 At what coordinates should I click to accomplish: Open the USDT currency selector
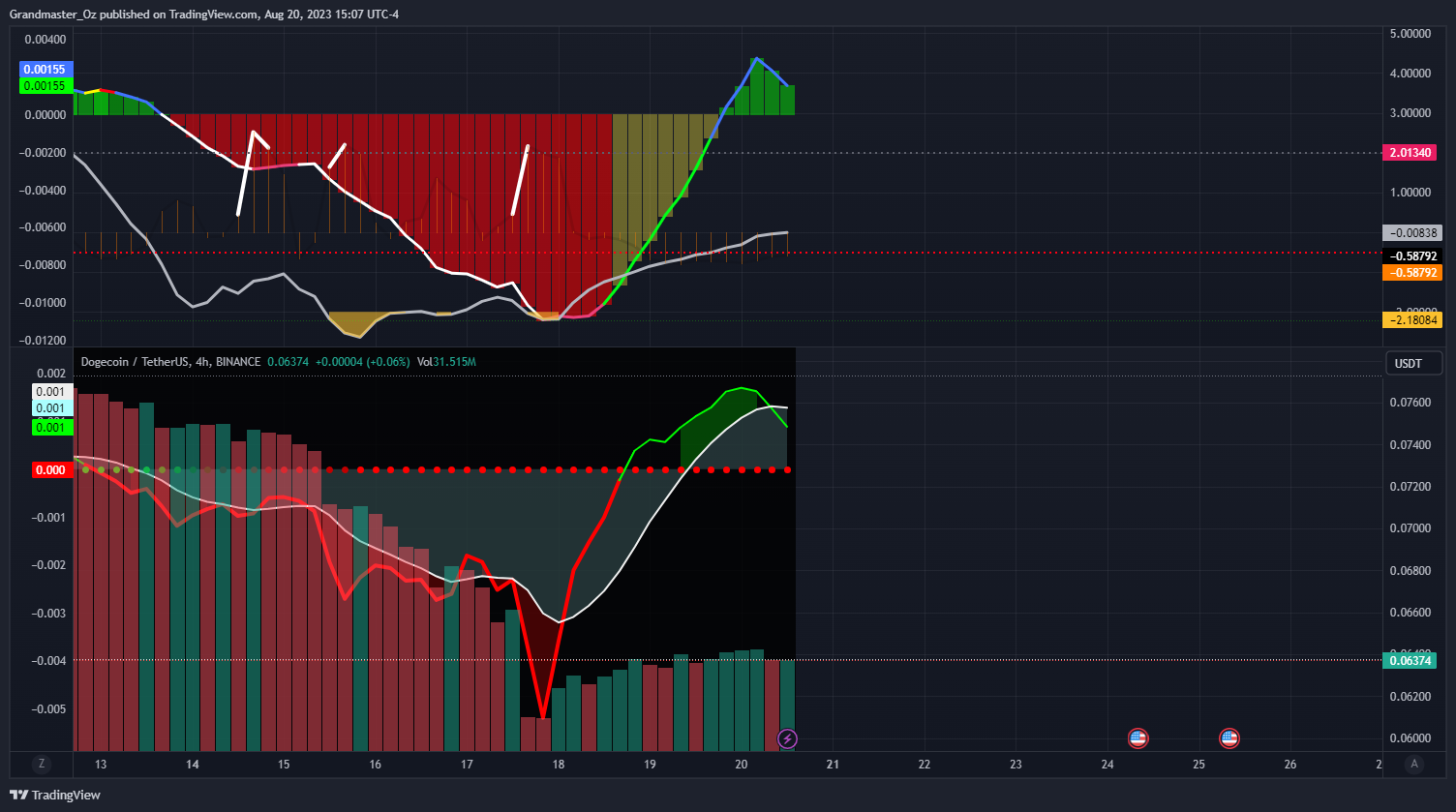pyautogui.click(x=1414, y=363)
